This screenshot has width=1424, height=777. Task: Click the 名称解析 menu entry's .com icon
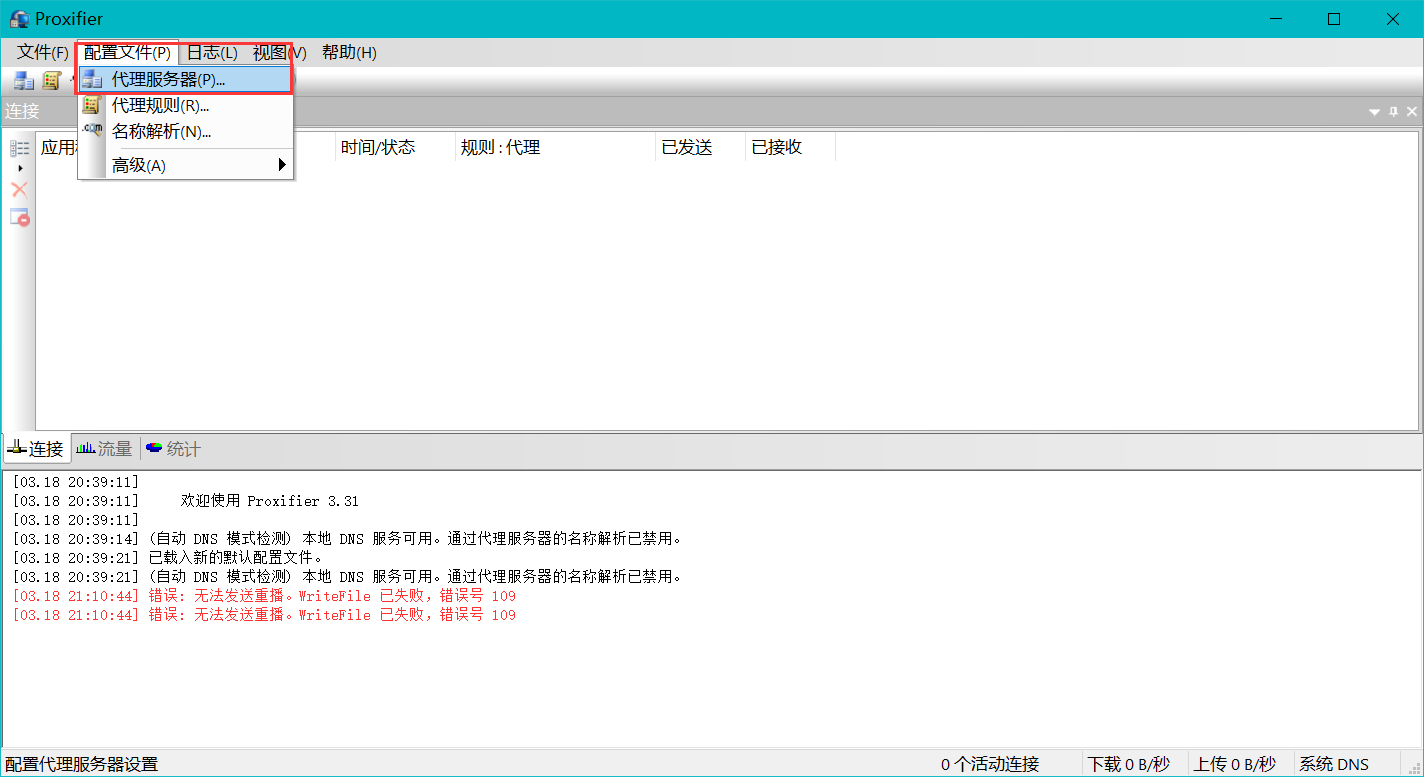92,131
